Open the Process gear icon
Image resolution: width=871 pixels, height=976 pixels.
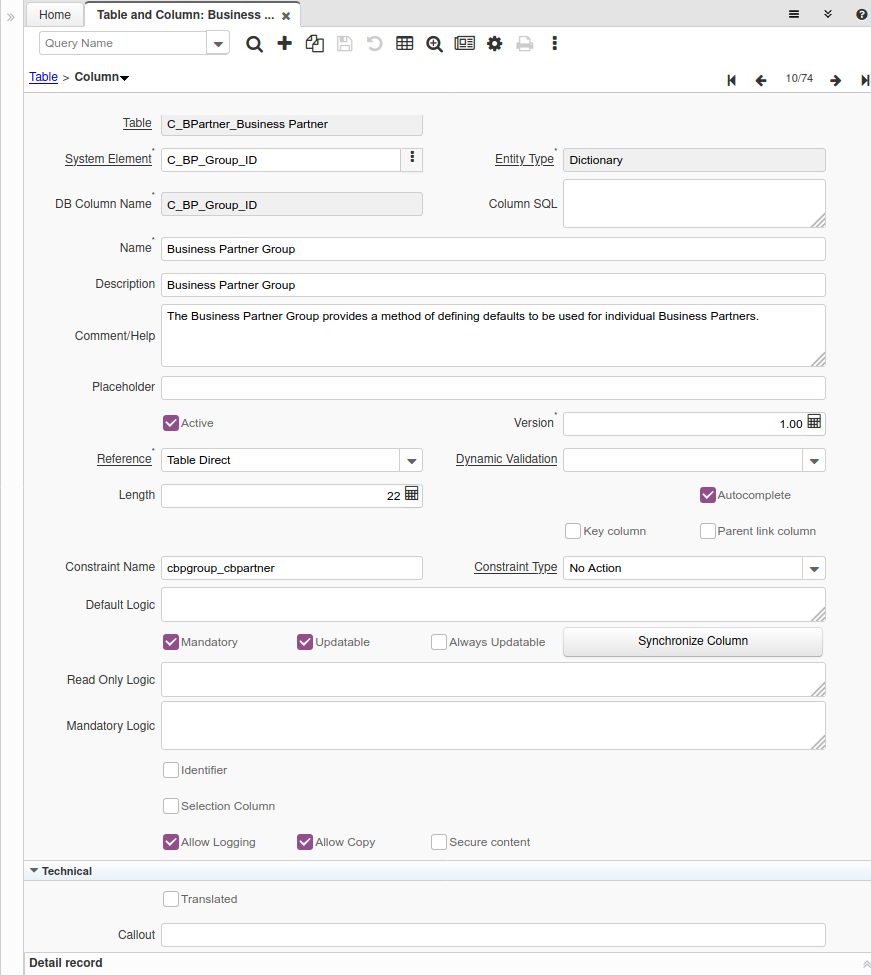click(x=495, y=44)
